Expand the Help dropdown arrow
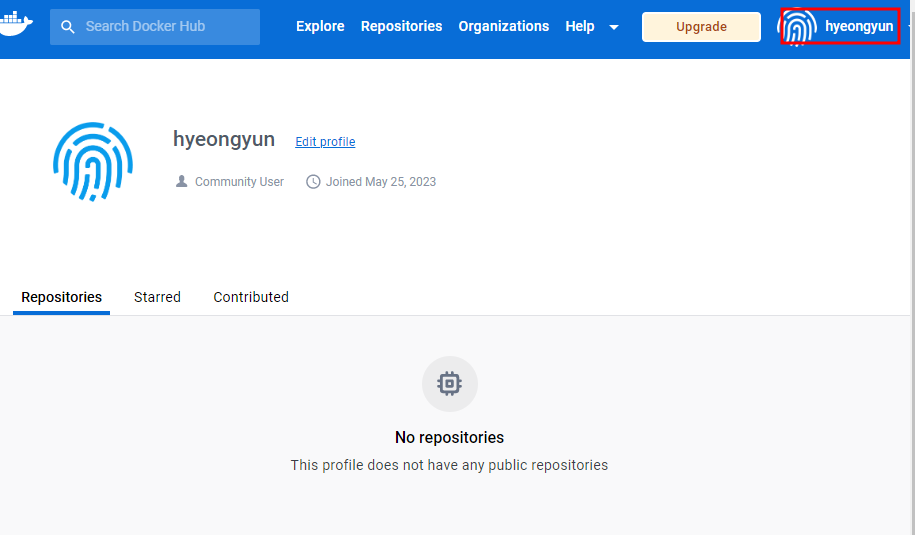 pyautogui.click(x=614, y=27)
